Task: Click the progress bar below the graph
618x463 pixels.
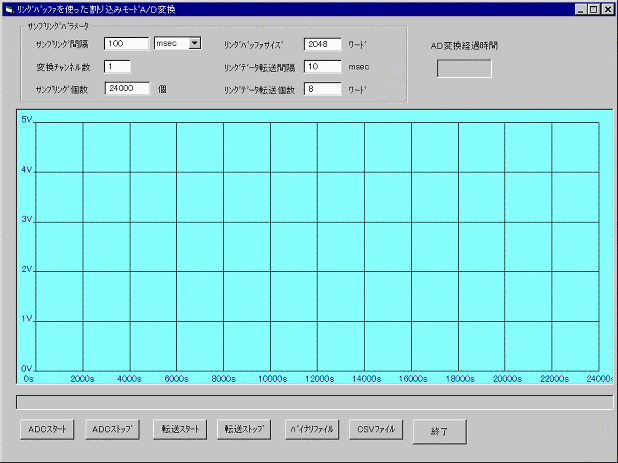Action: tap(313, 402)
